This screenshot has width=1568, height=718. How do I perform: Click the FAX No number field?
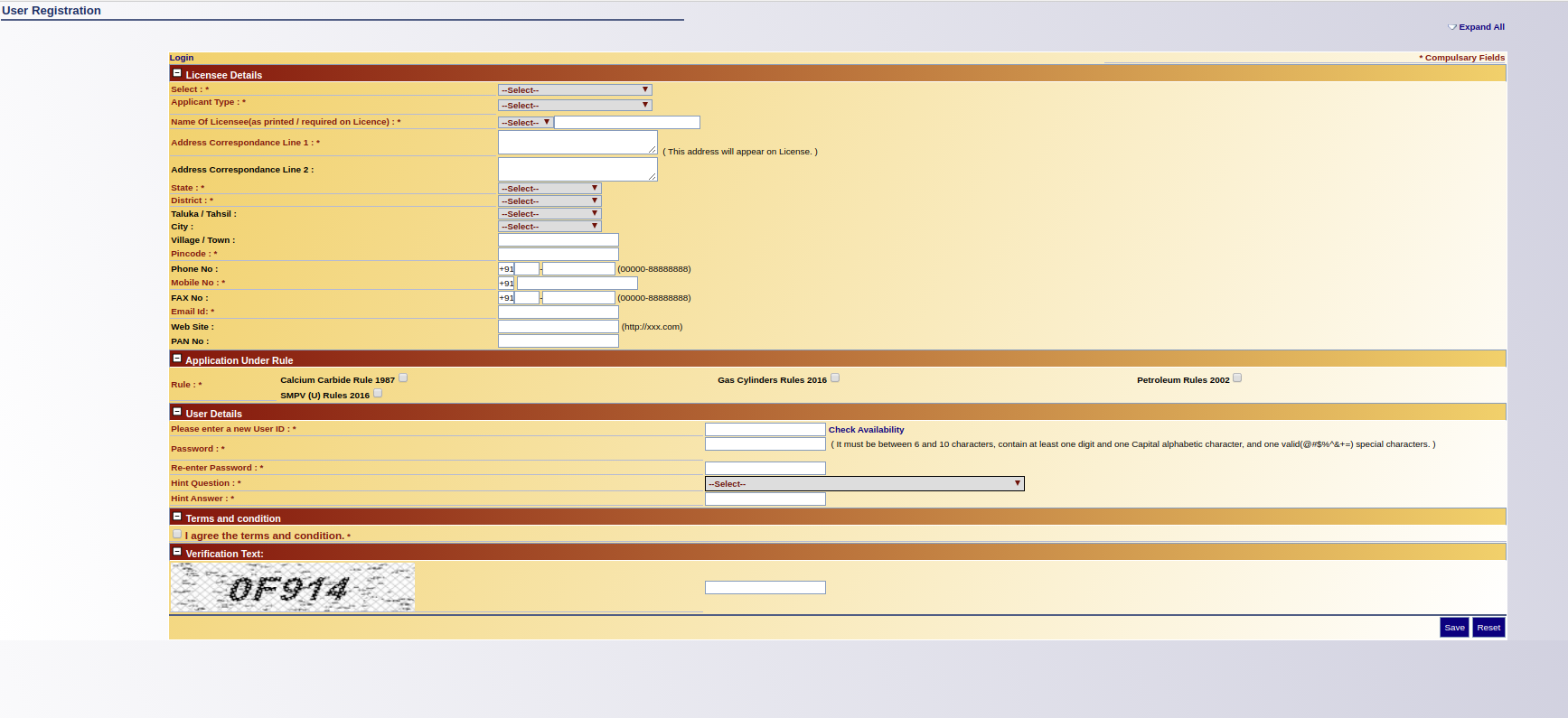coord(579,298)
